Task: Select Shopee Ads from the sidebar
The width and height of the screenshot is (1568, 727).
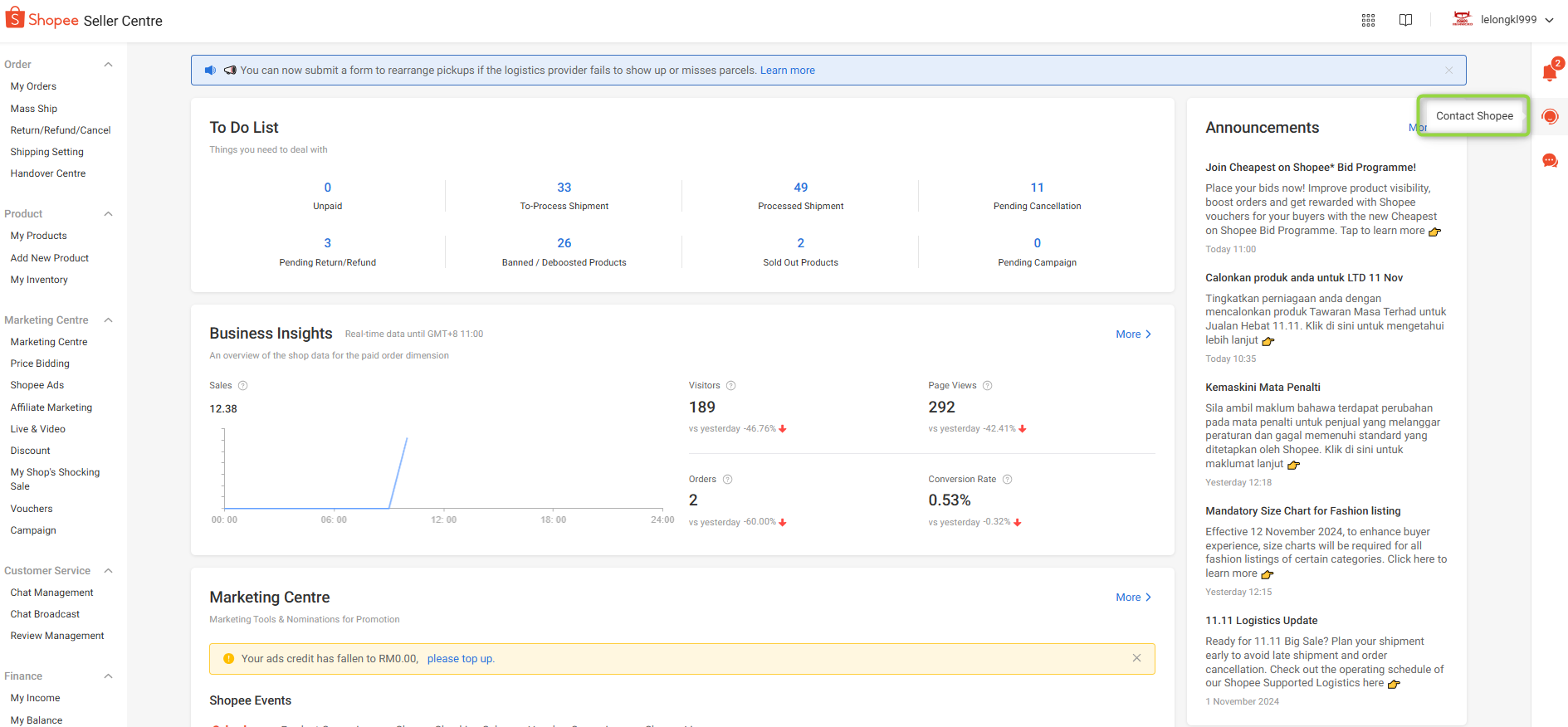Action: point(37,385)
